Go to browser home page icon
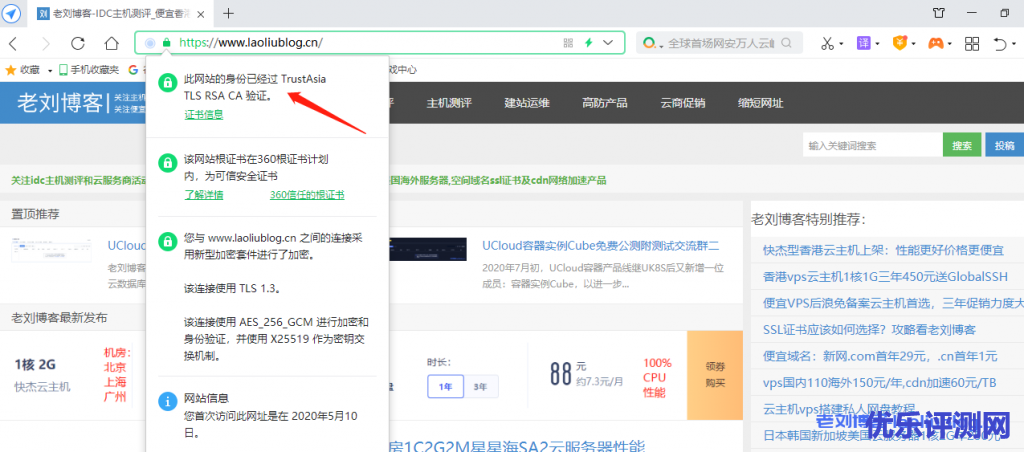1024x452 pixels. point(111,44)
